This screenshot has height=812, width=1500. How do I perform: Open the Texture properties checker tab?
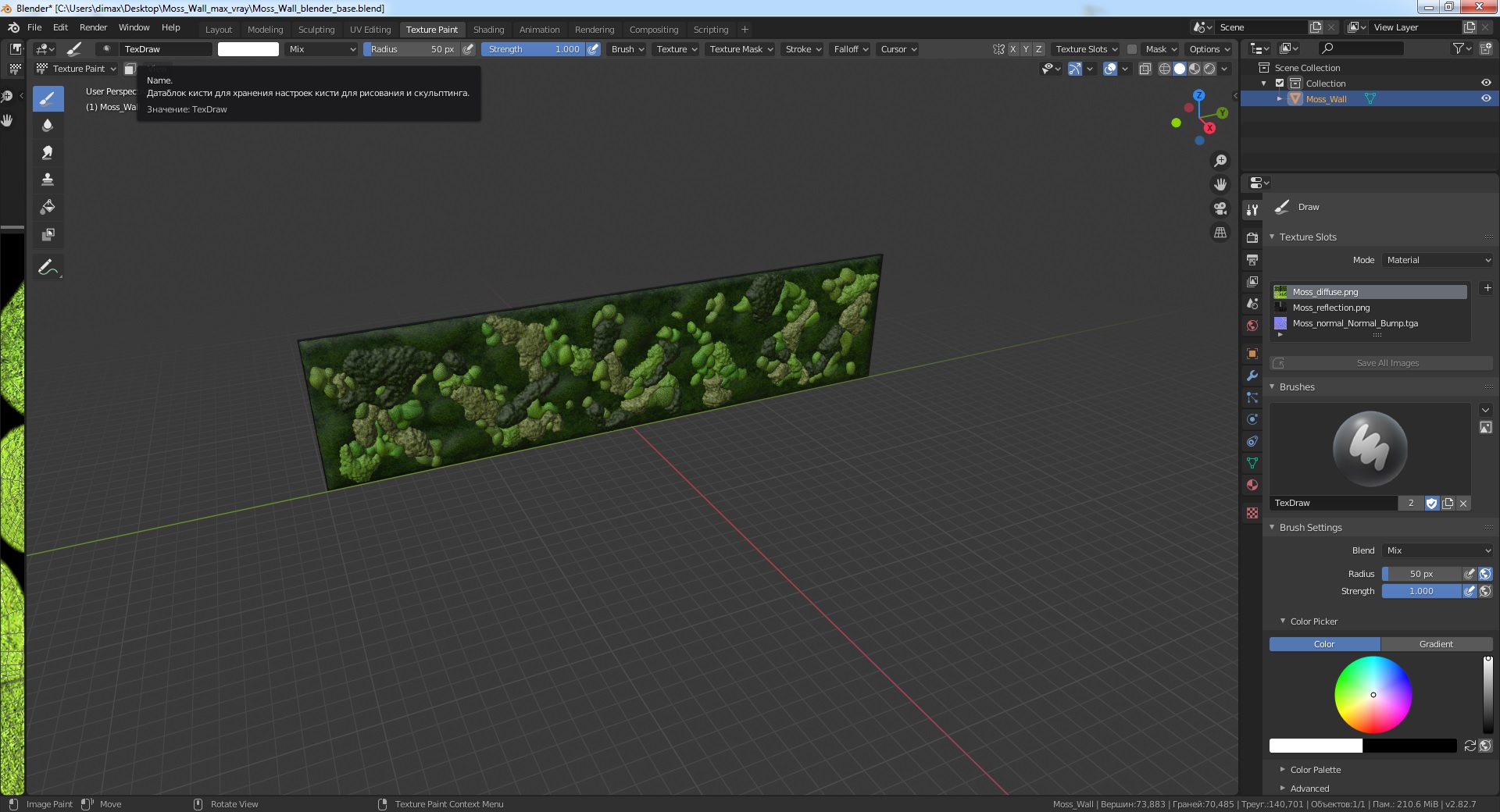point(1252,513)
